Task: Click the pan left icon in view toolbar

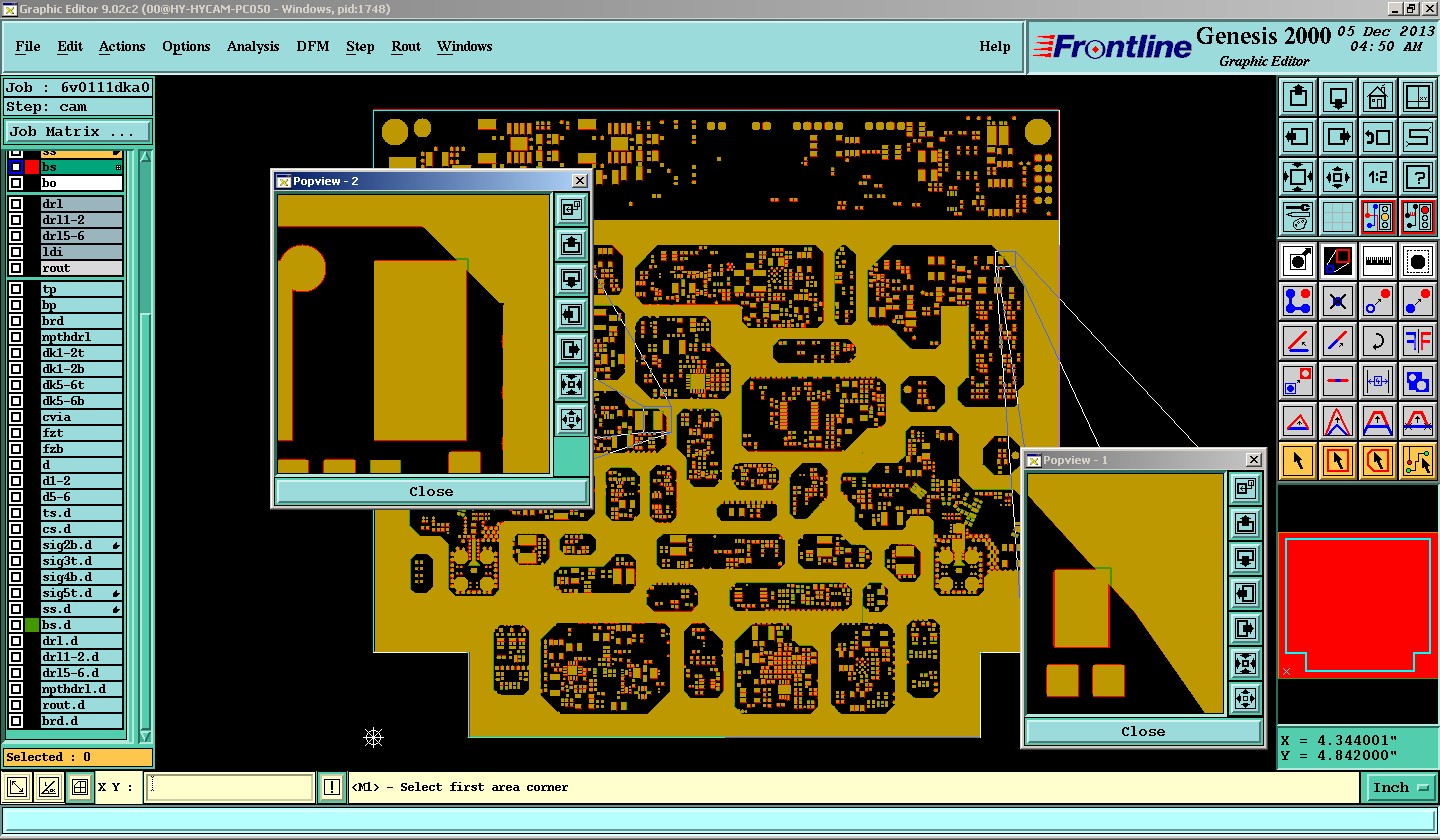Action: 1298,138
